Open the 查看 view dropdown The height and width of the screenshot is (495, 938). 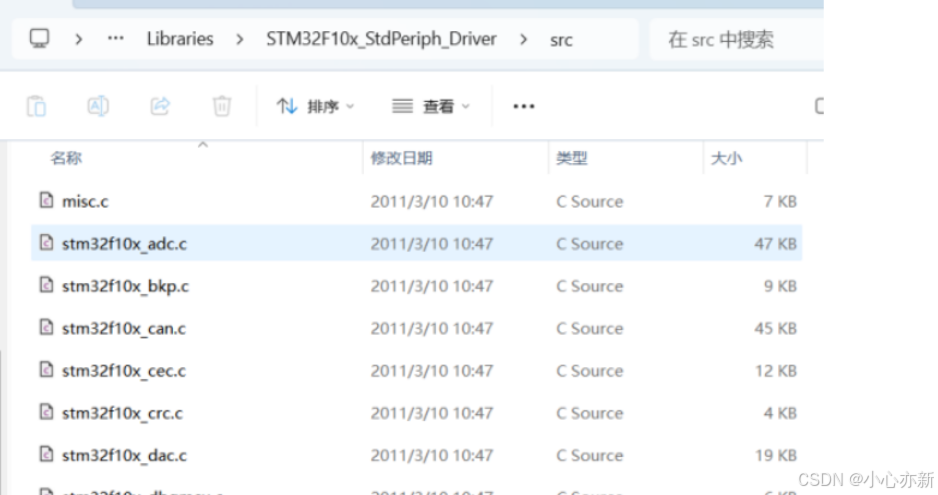coord(431,107)
